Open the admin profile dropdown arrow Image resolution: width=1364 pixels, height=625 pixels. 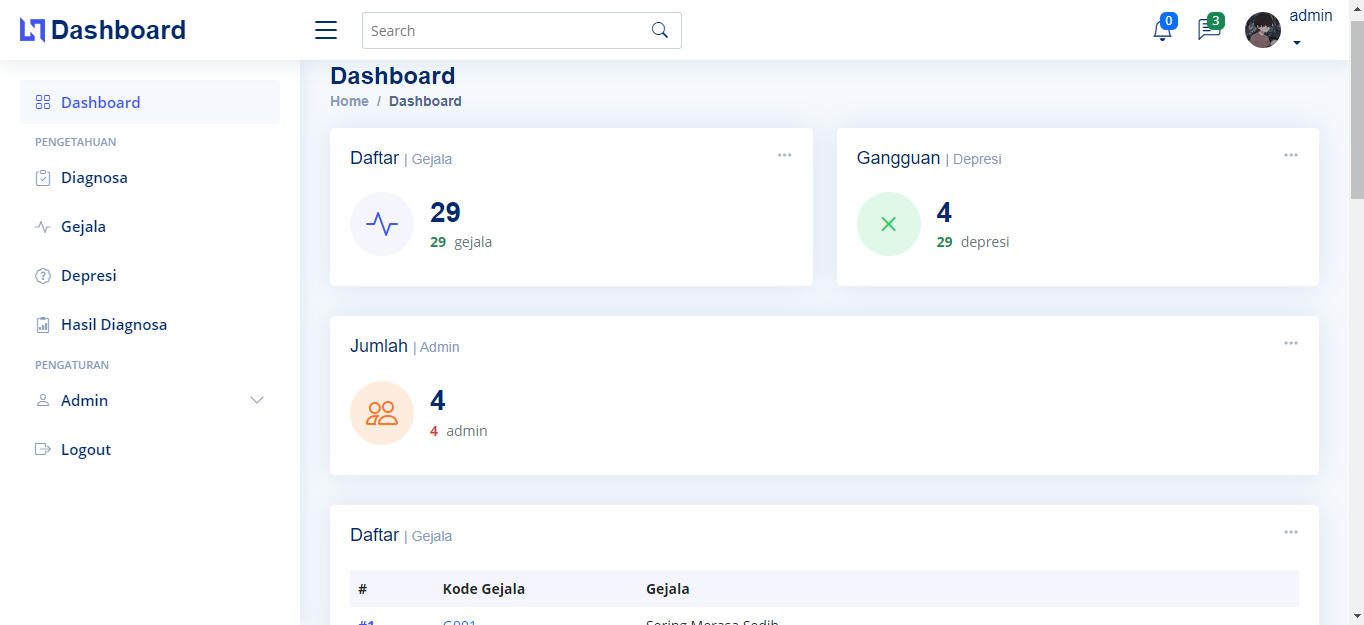click(x=1297, y=42)
